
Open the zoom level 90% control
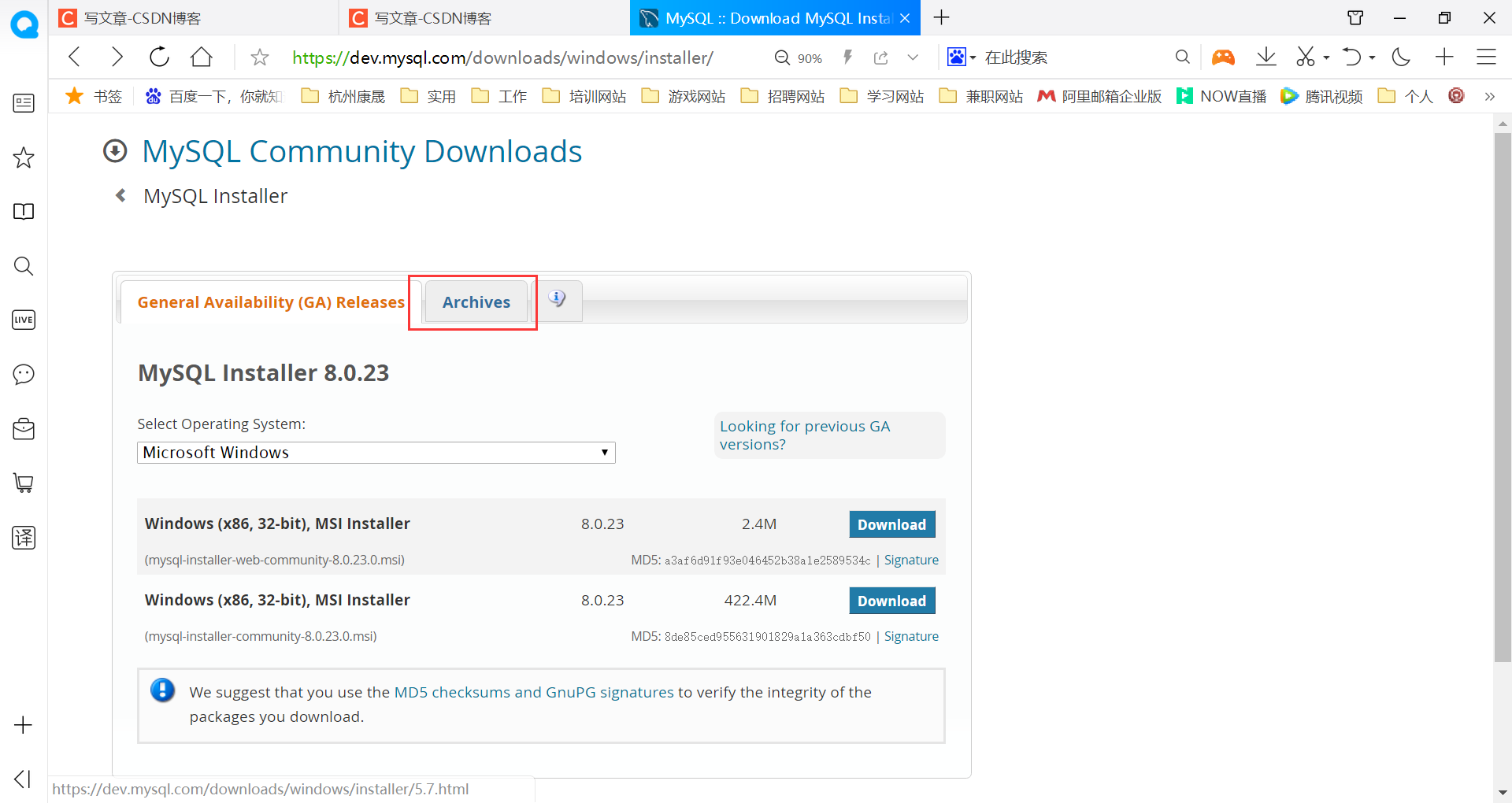click(799, 57)
